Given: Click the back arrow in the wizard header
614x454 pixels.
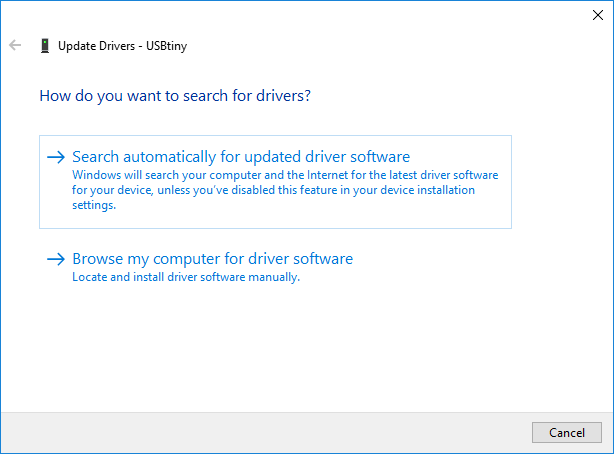Looking at the screenshot, I should (15, 45).
